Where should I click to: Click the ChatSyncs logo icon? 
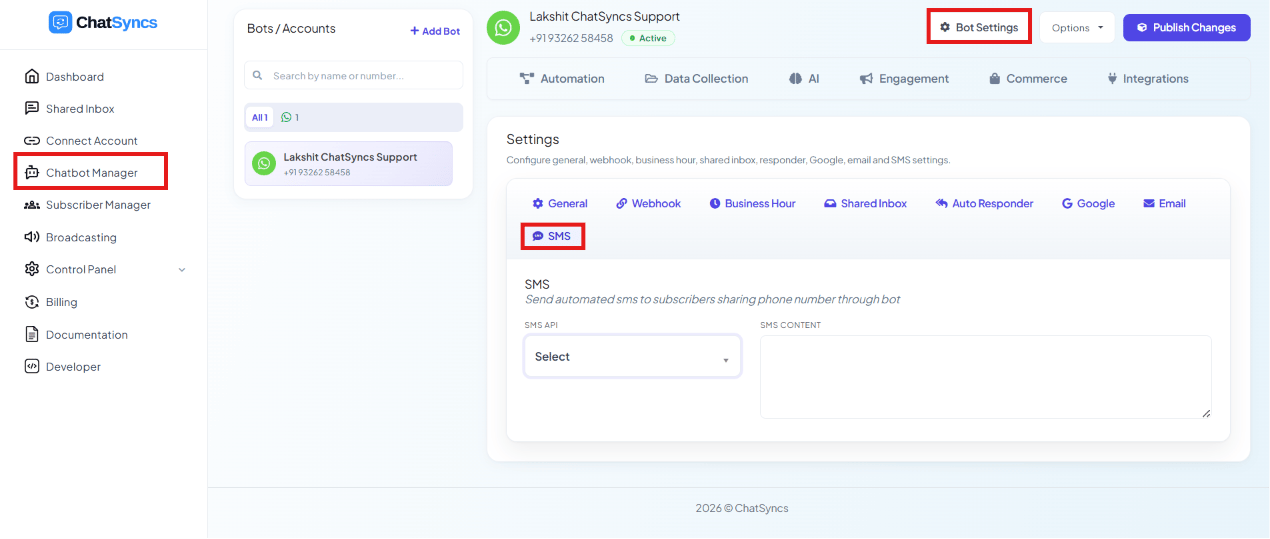[x=60, y=22]
